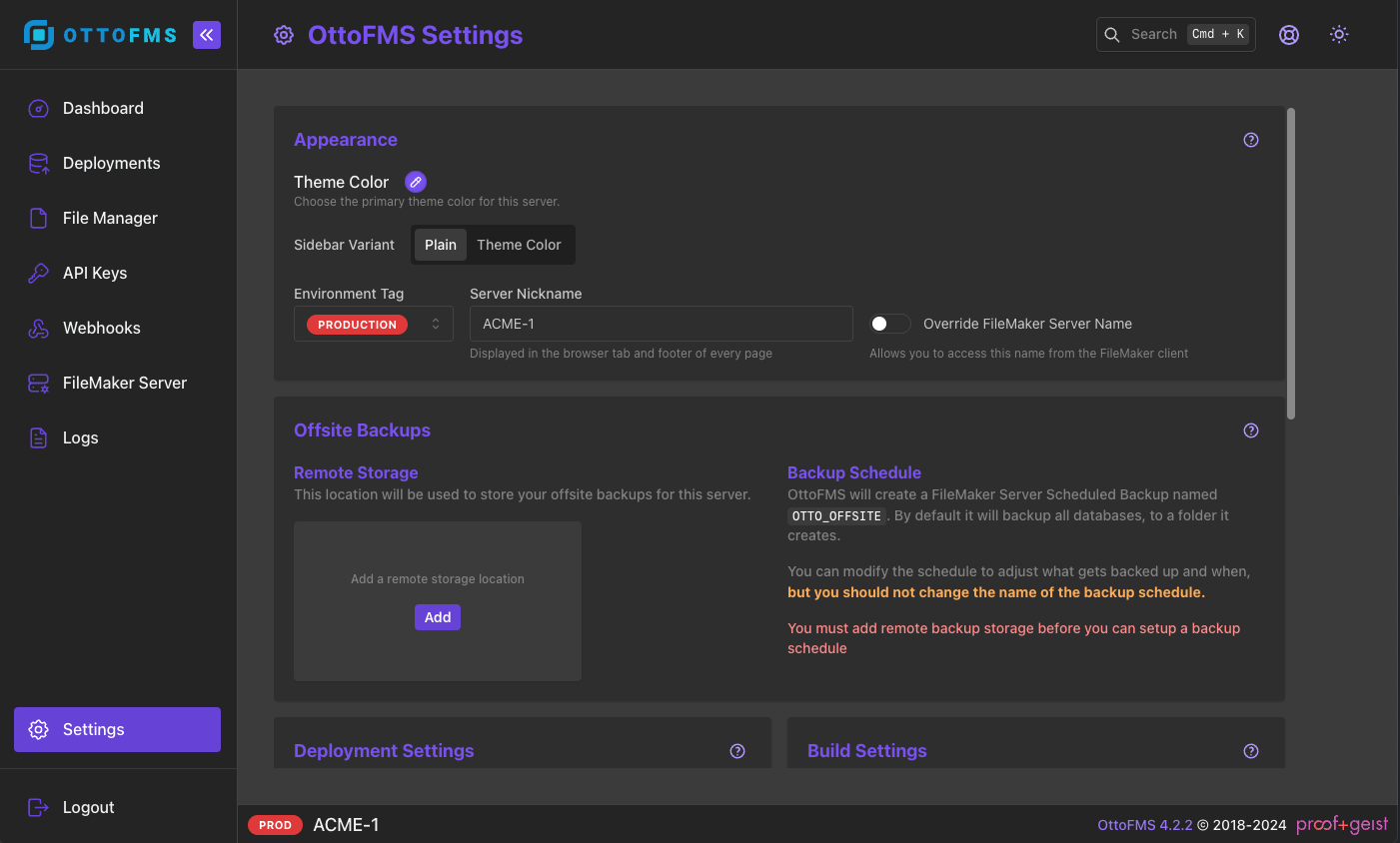Click the Deployments database icon
Screen dimensions: 1400x843
[39, 163]
